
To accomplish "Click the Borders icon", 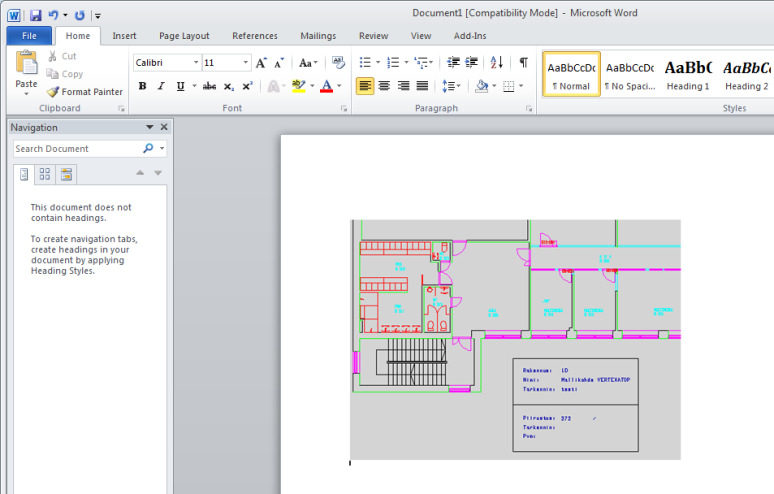I will pyautogui.click(x=508, y=86).
